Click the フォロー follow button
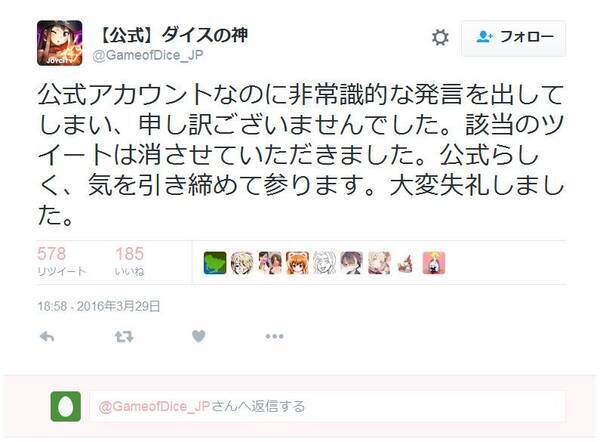600x442 pixels. (514, 38)
